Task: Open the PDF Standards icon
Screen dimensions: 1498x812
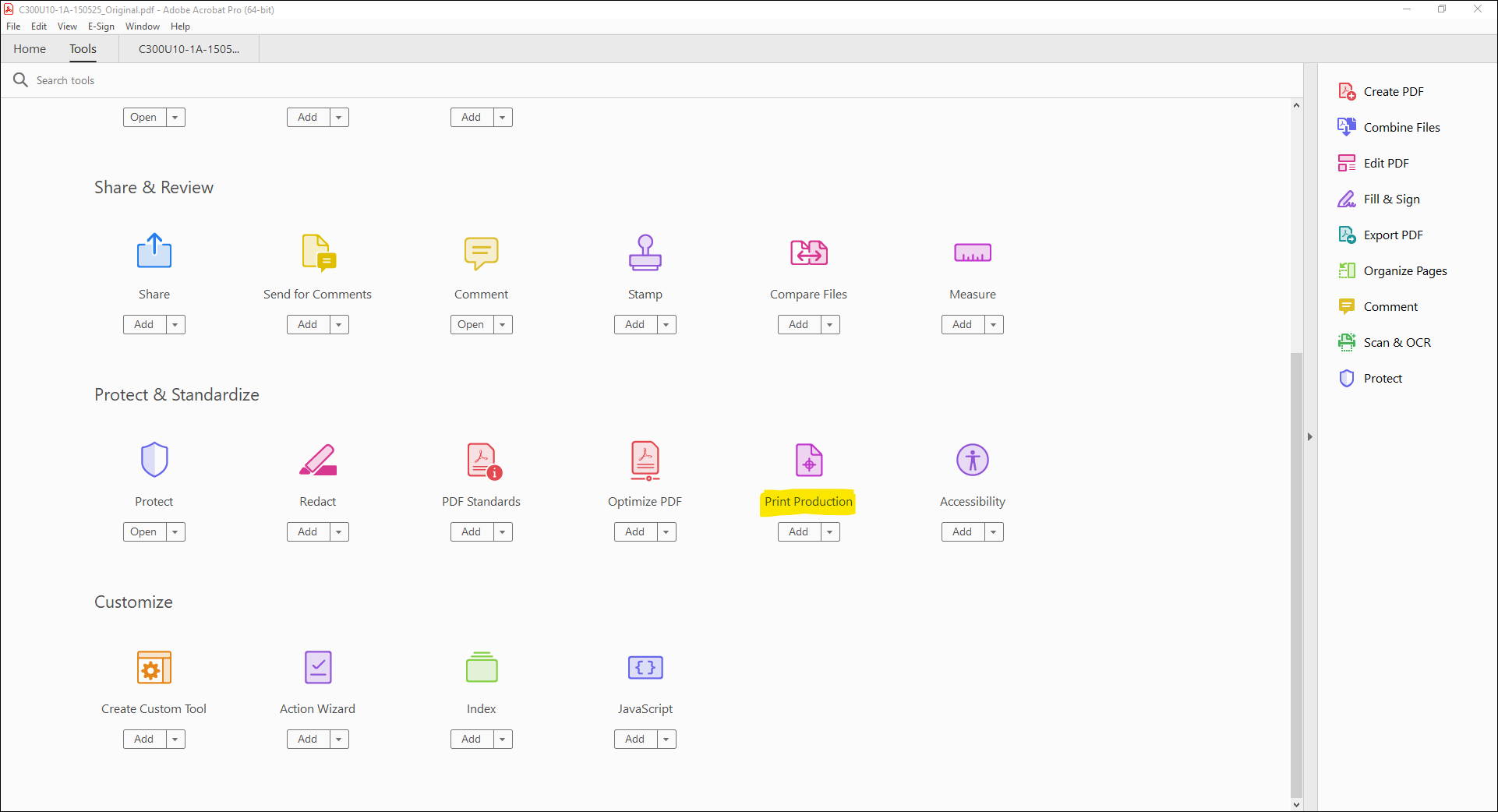Action: tap(484, 461)
